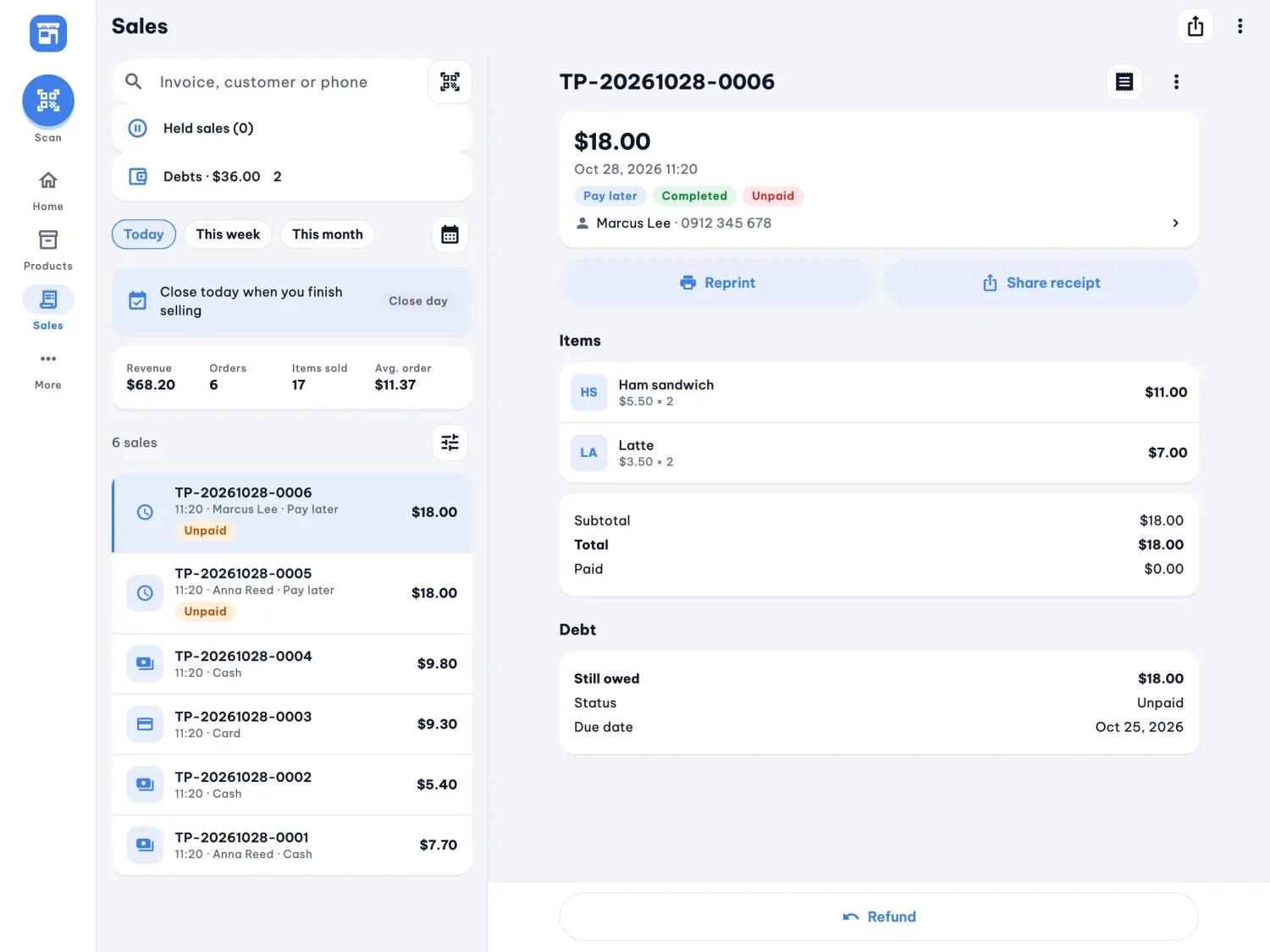Click the share icon in top header
This screenshot has height=952, width=1270.
(x=1195, y=26)
